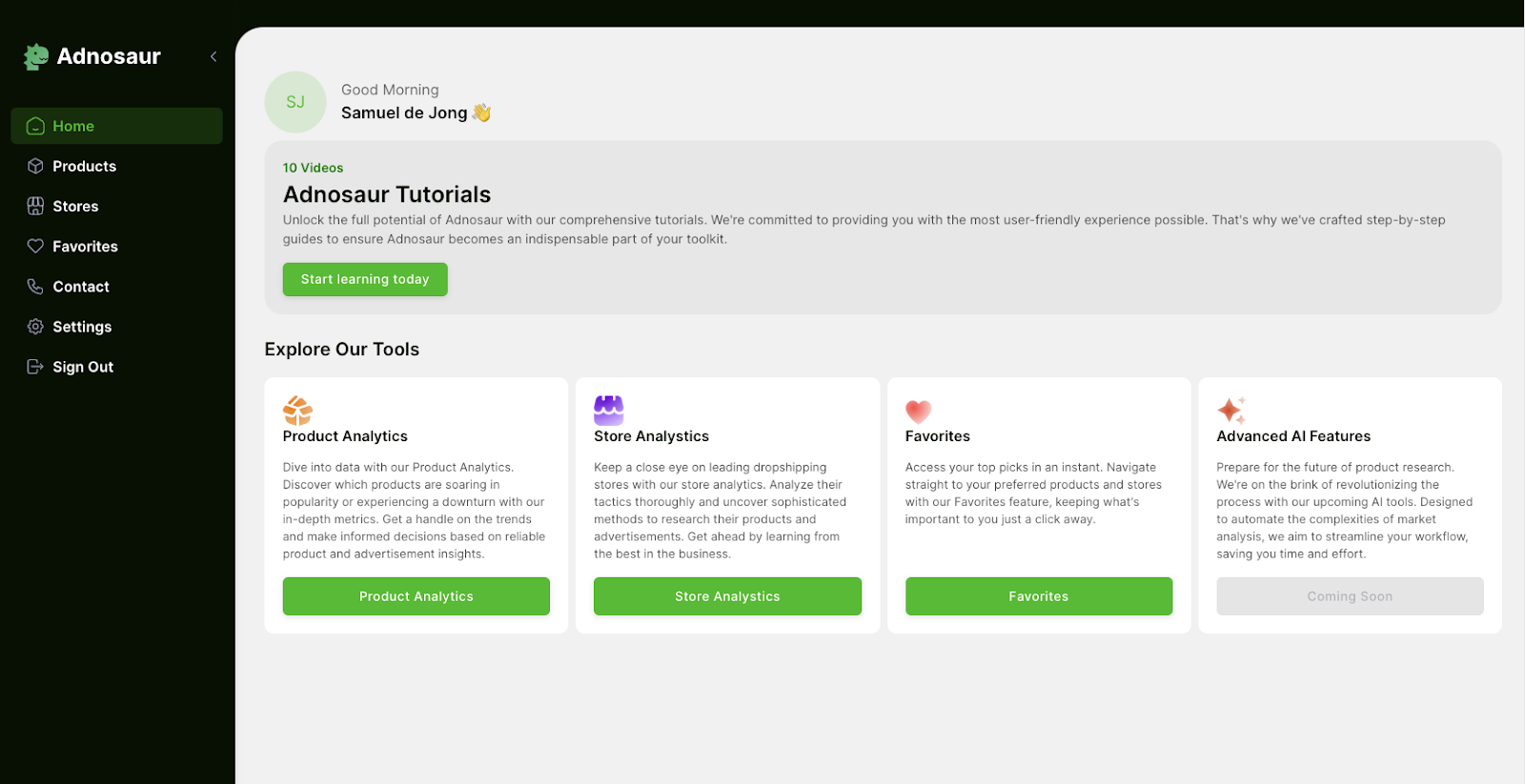Click the name Samuel de Jong
This screenshot has width=1525, height=784.
coord(404,112)
